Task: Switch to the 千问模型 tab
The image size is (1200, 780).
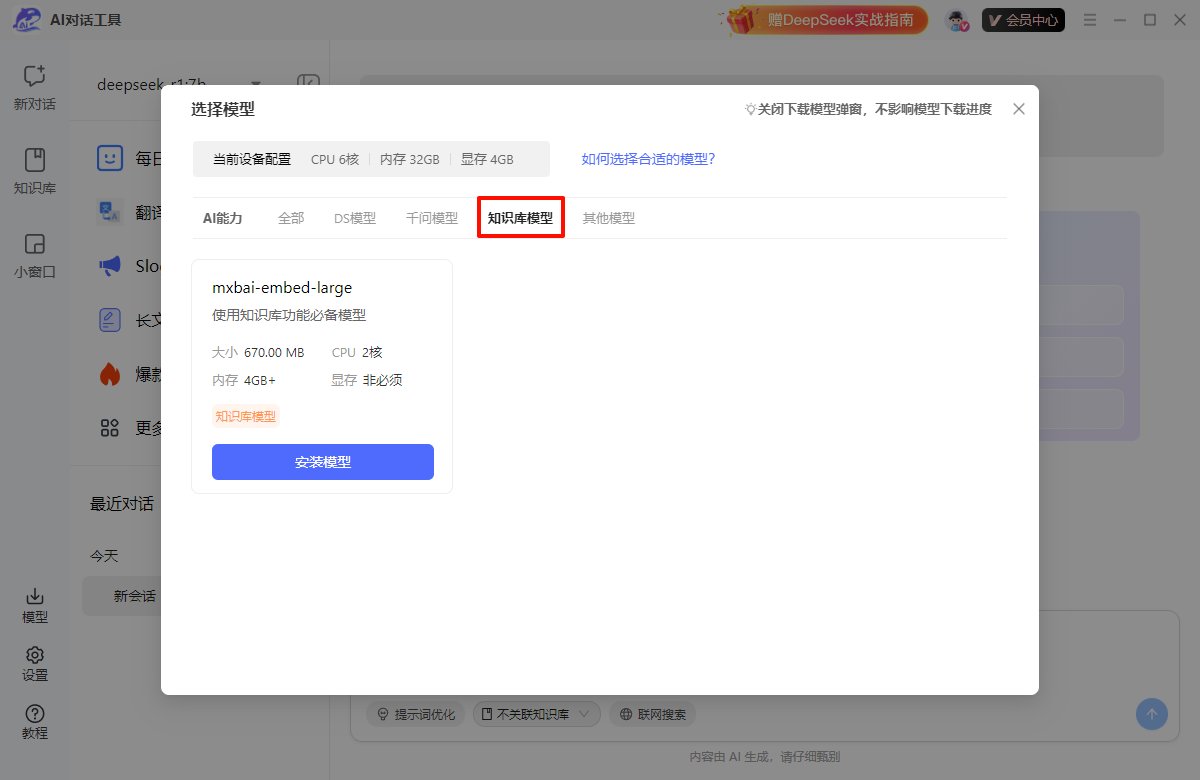Action: [x=432, y=218]
